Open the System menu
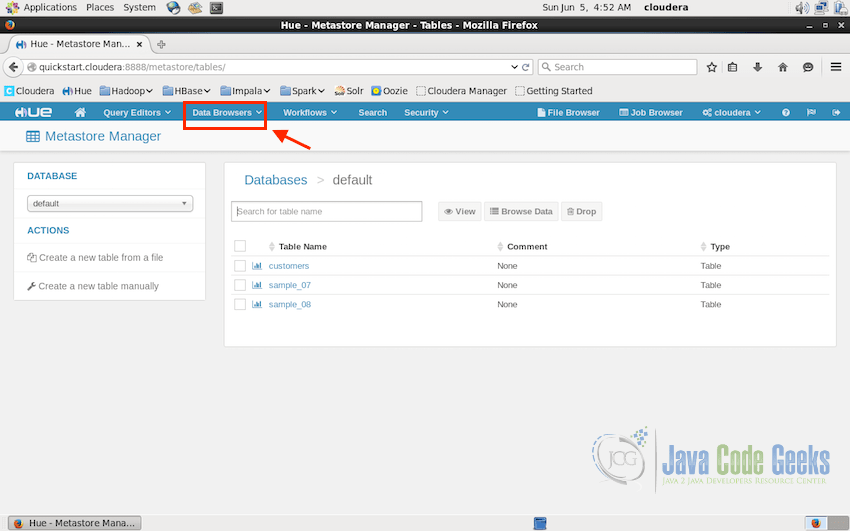This screenshot has width=850, height=531. coord(139,8)
